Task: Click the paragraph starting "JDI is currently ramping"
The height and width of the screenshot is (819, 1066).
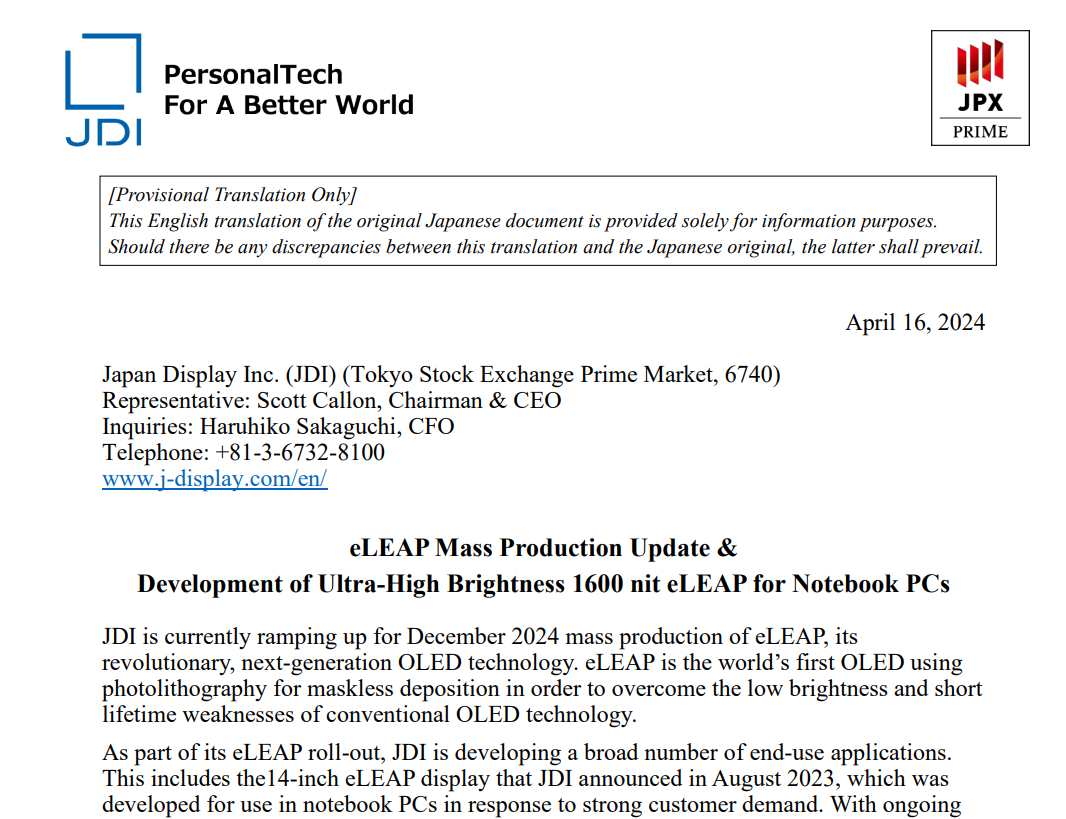Action: click(x=541, y=675)
